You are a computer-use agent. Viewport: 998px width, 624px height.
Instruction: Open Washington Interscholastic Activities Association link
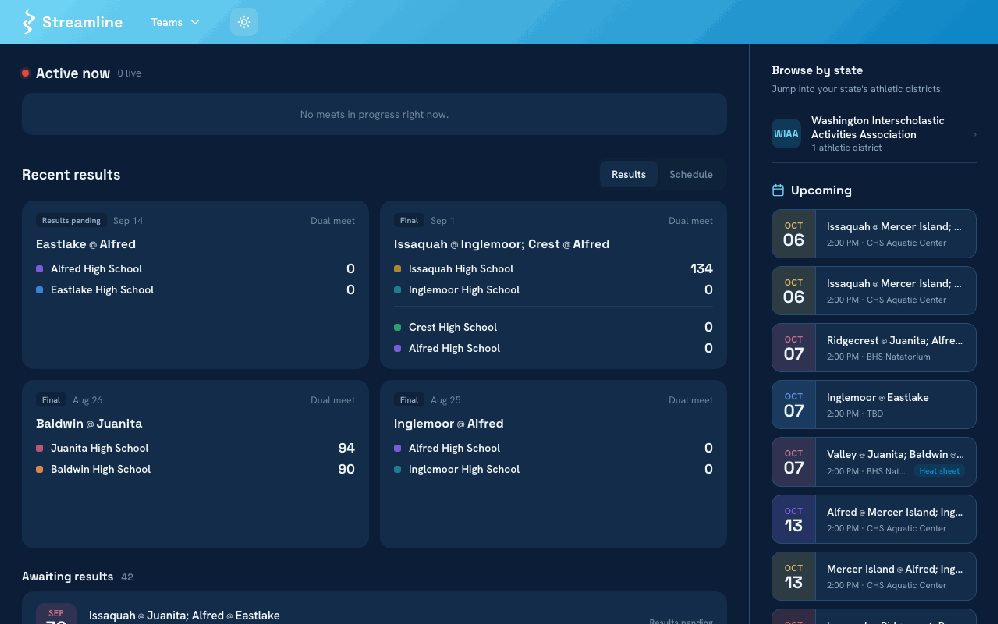pyautogui.click(x=874, y=134)
